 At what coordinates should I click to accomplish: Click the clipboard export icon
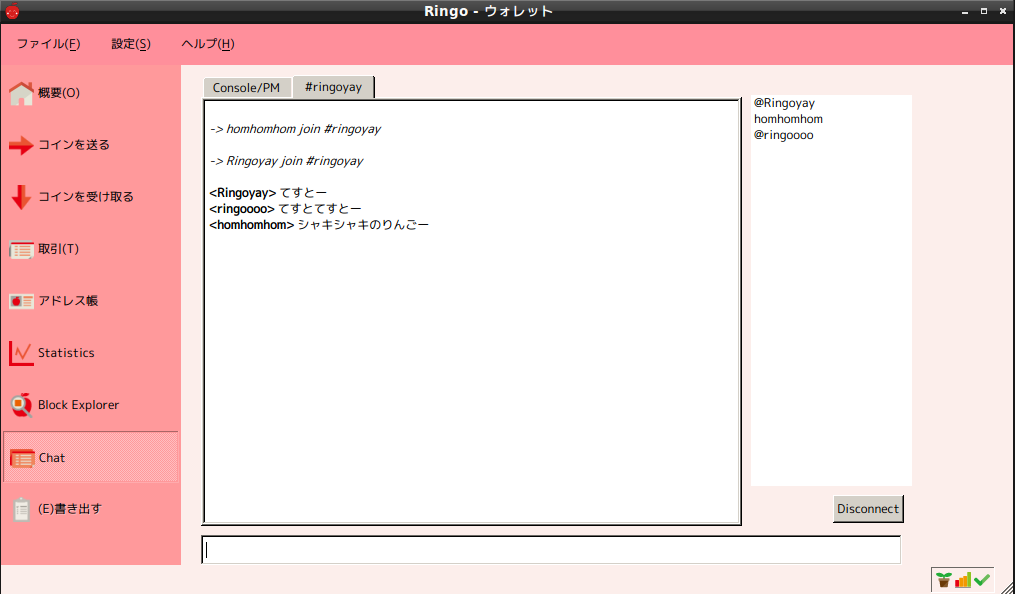point(21,509)
